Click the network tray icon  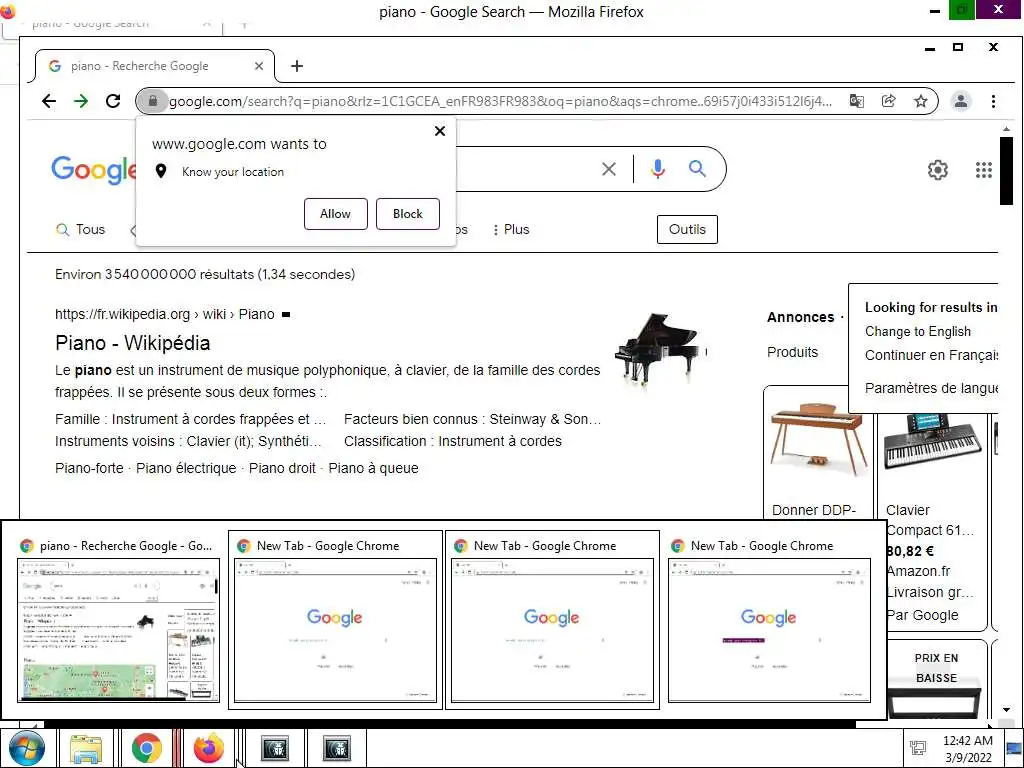click(918, 748)
